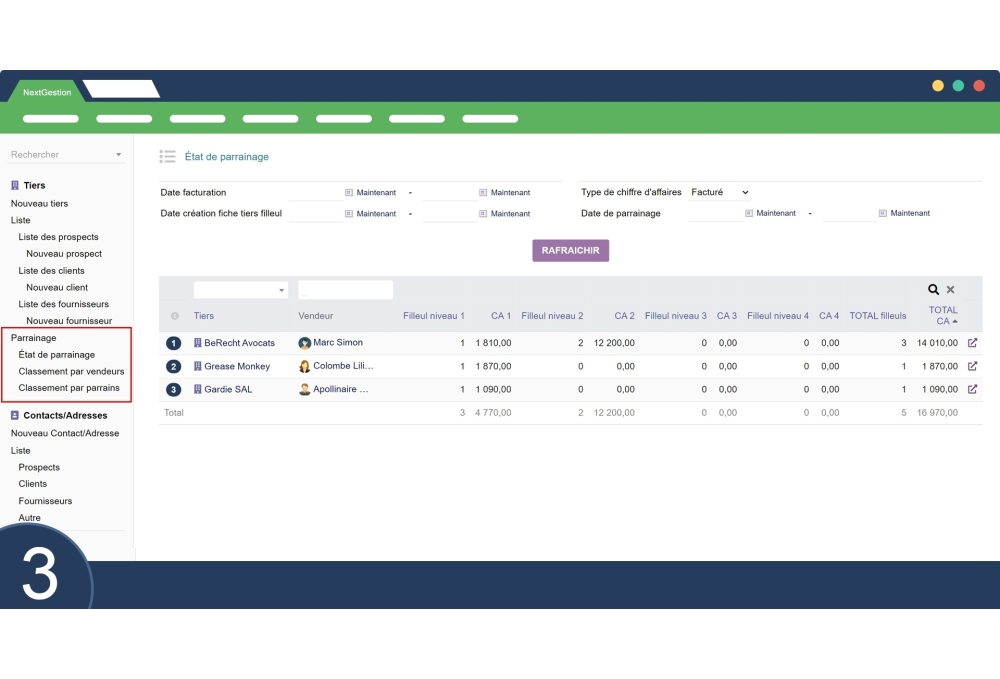Open Liste des clients menu item

pyautogui.click(x=51, y=271)
